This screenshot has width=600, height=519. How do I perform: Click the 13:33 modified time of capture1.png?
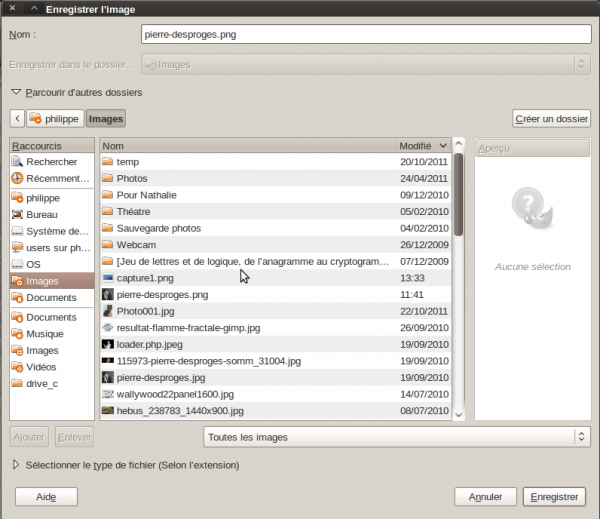(x=412, y=278)
